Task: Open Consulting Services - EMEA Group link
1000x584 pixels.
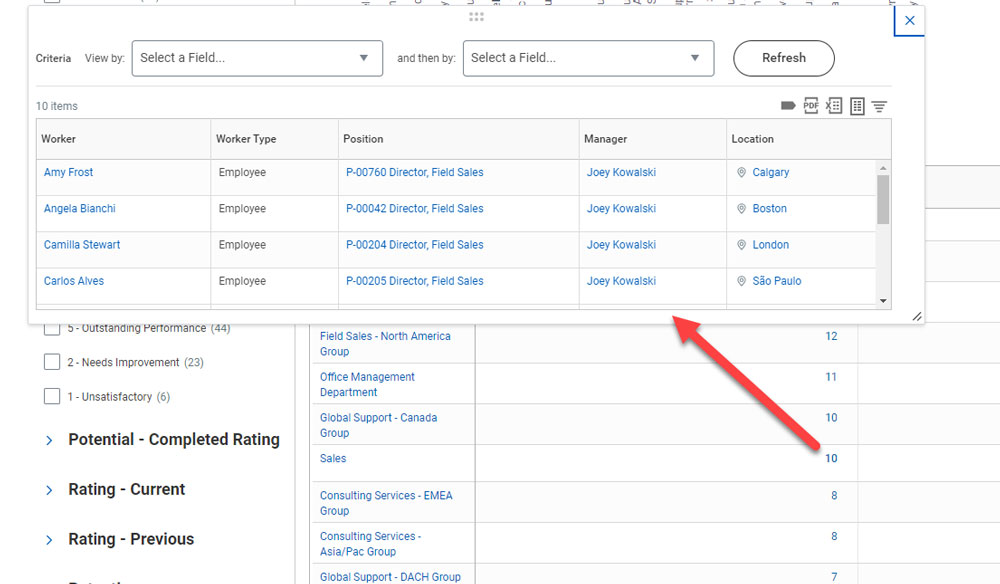Action: pyautogui.click(x=386, y=503)
